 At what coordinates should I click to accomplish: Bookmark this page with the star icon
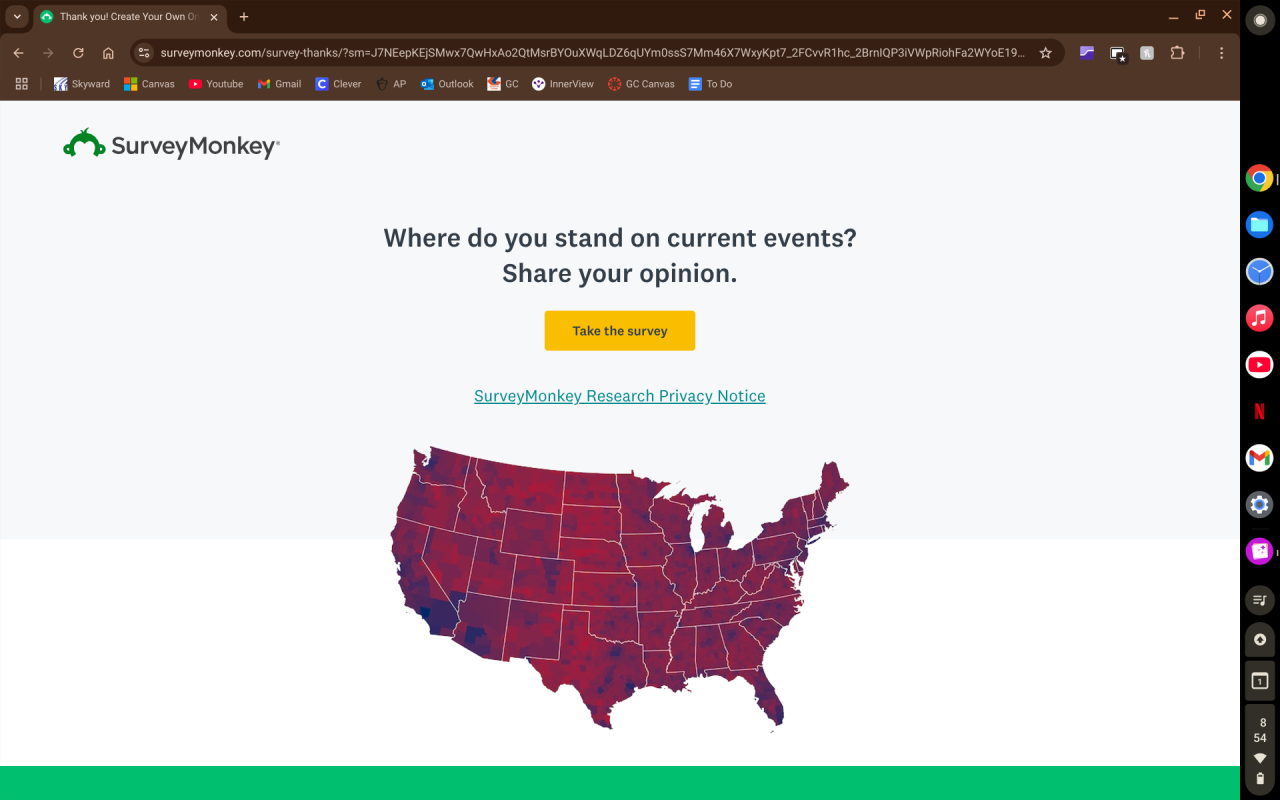[x=1045, y=53]
